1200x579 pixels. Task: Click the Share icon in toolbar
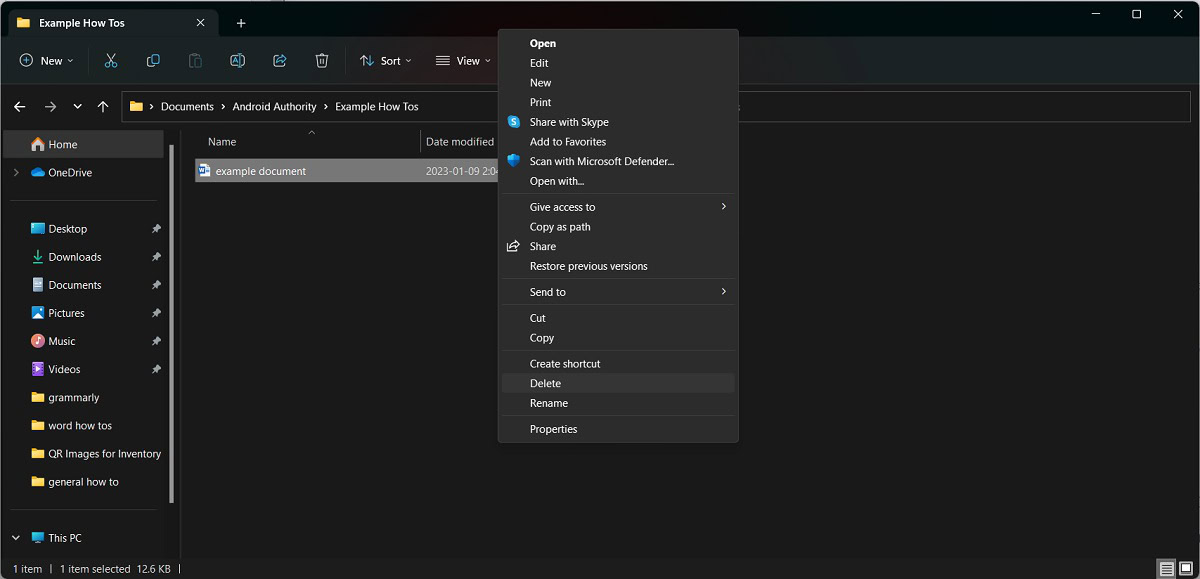coord(280,61)
